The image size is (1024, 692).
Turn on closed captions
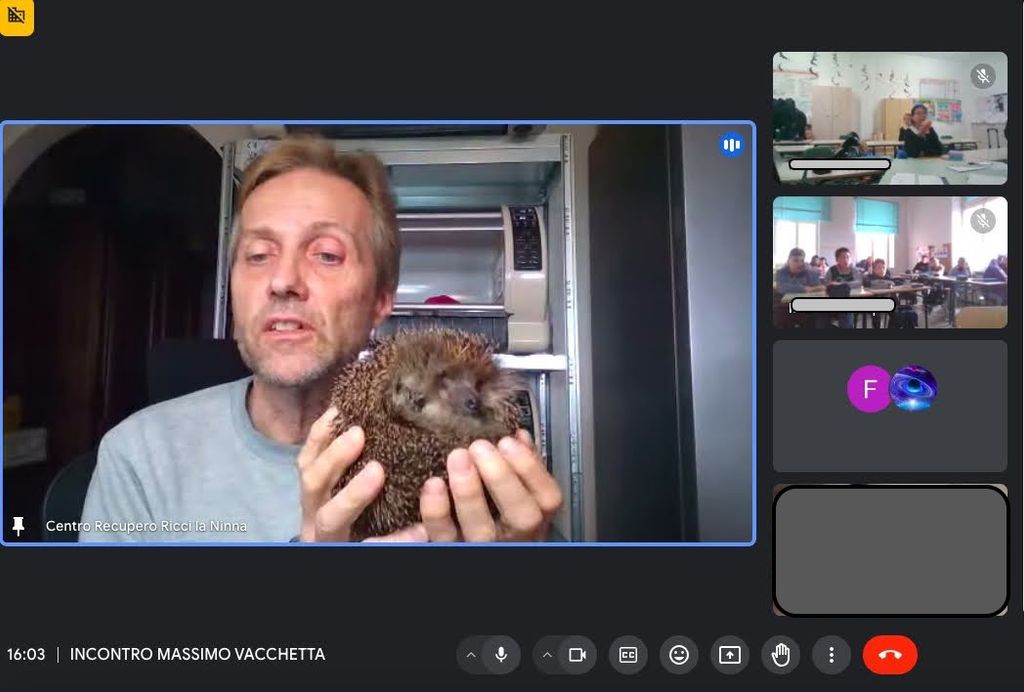(x=628, y=655)
